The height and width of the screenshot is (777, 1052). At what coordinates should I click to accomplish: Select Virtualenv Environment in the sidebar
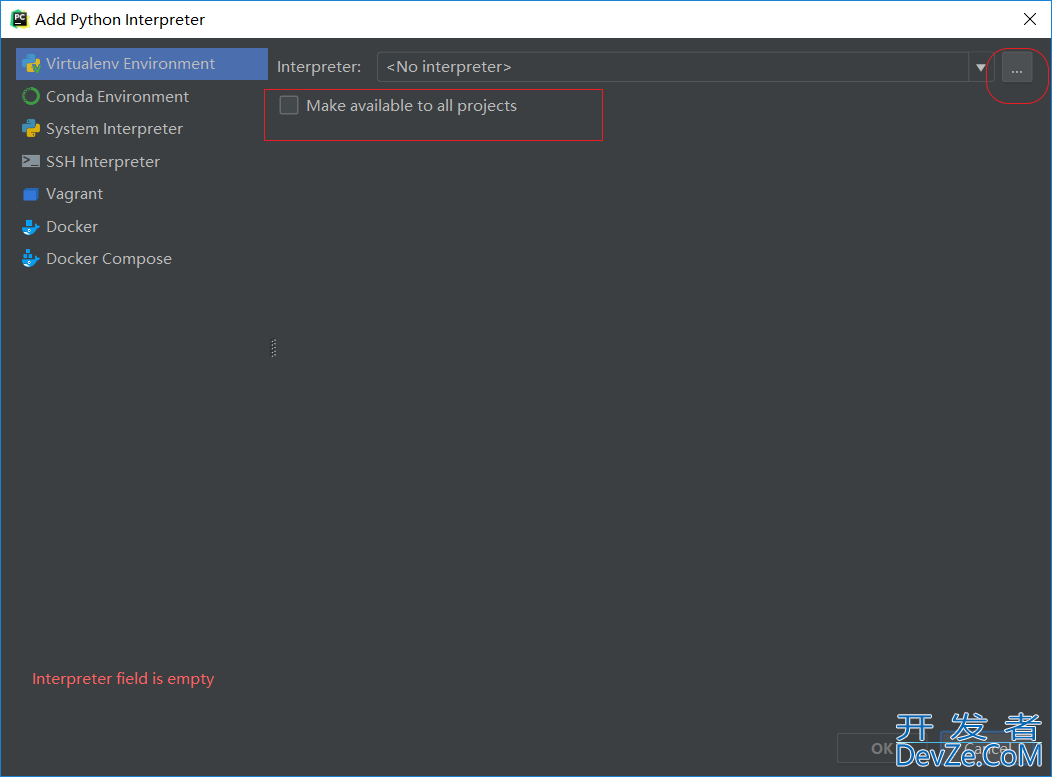[142, 64]
